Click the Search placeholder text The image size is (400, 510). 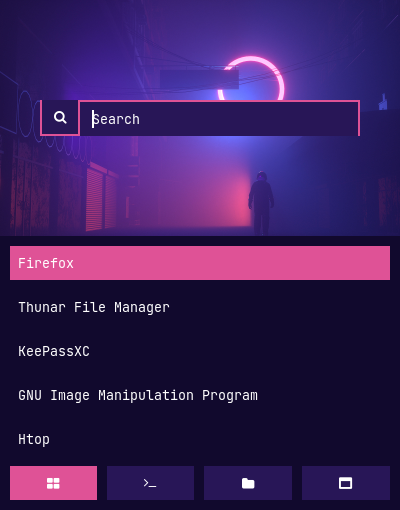pyautogui.click(x=116, y=119)
